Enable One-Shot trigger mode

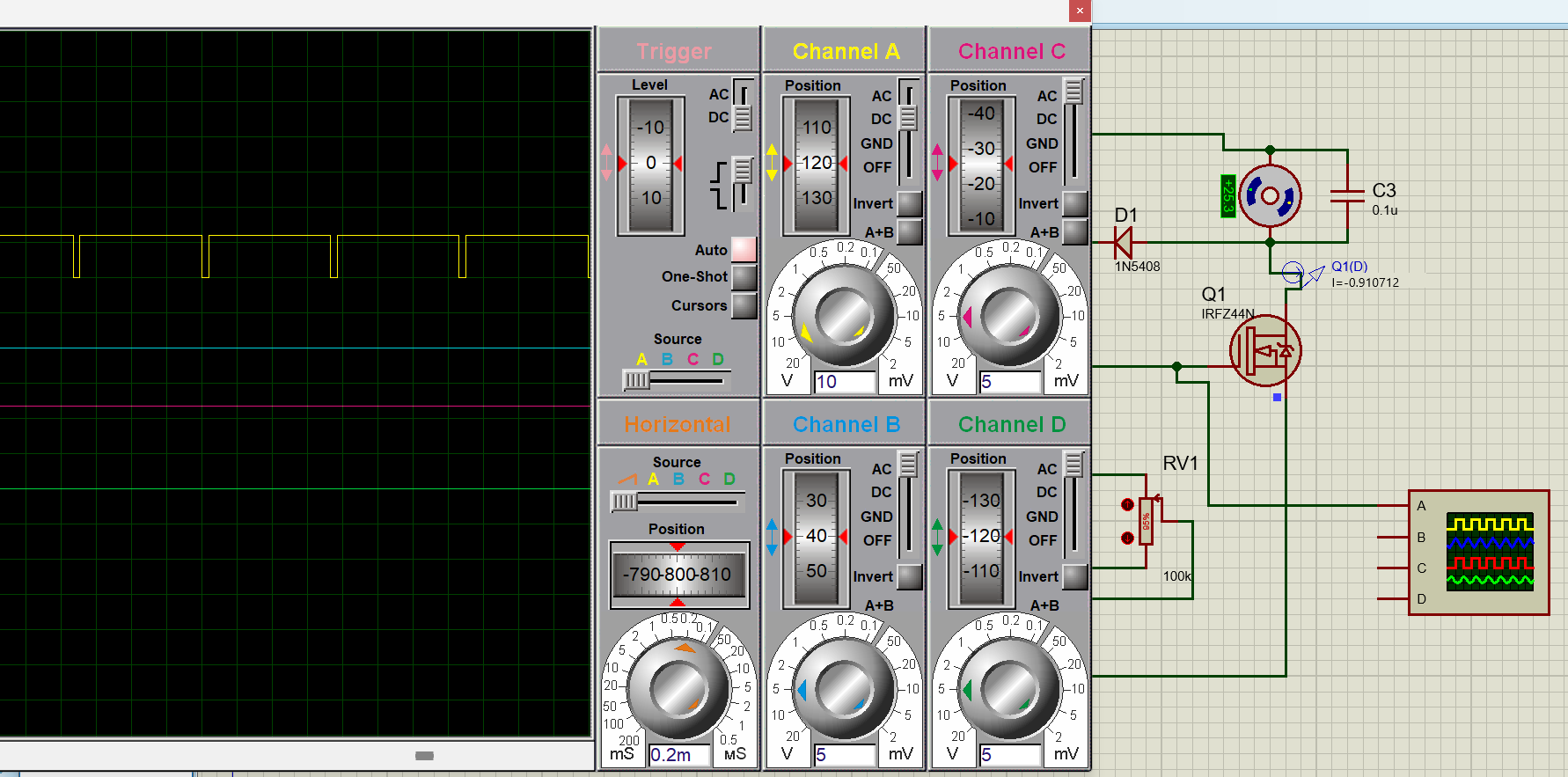tap(744, 277)
